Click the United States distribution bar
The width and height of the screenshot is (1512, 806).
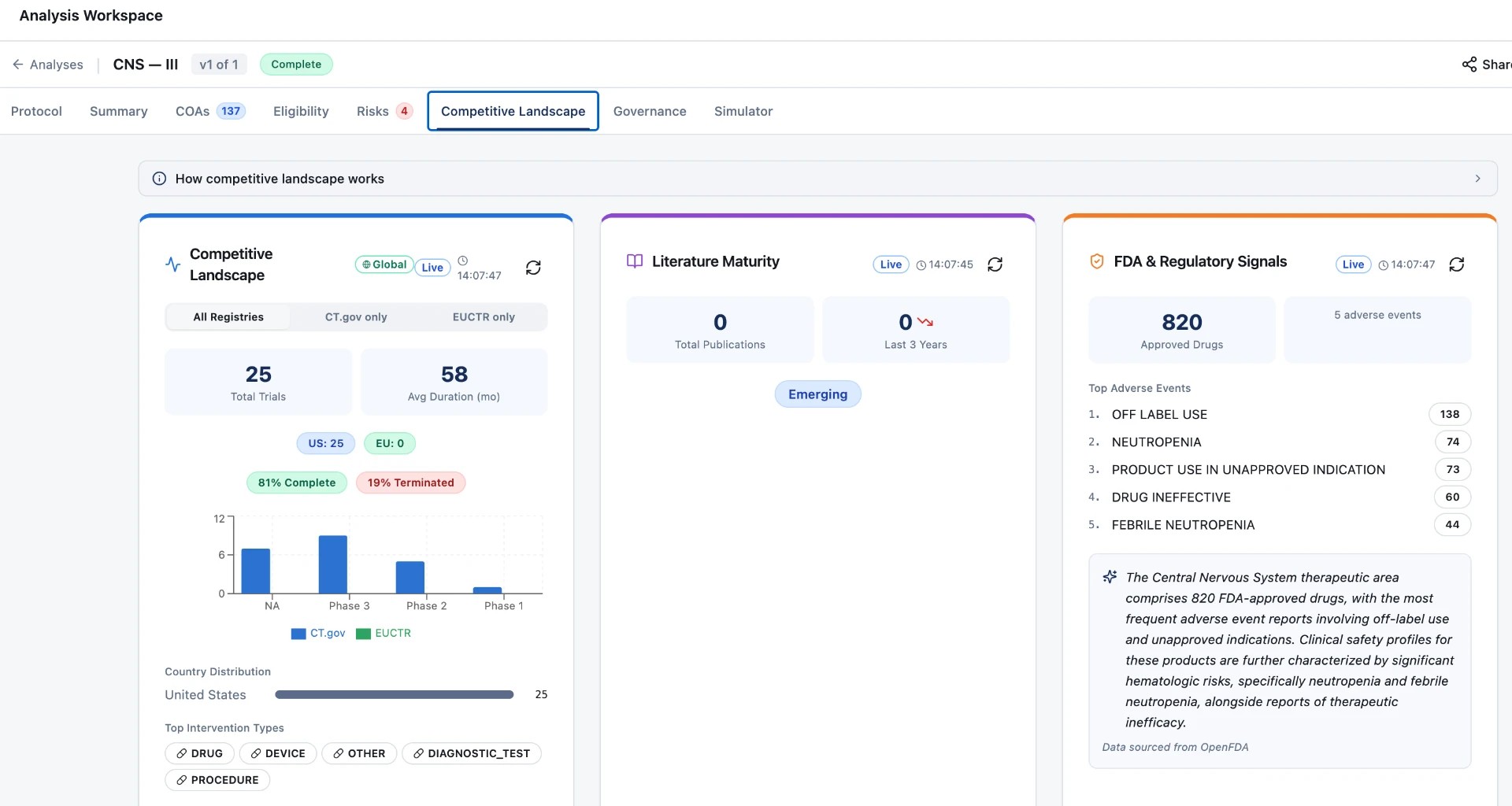point(395,695)
